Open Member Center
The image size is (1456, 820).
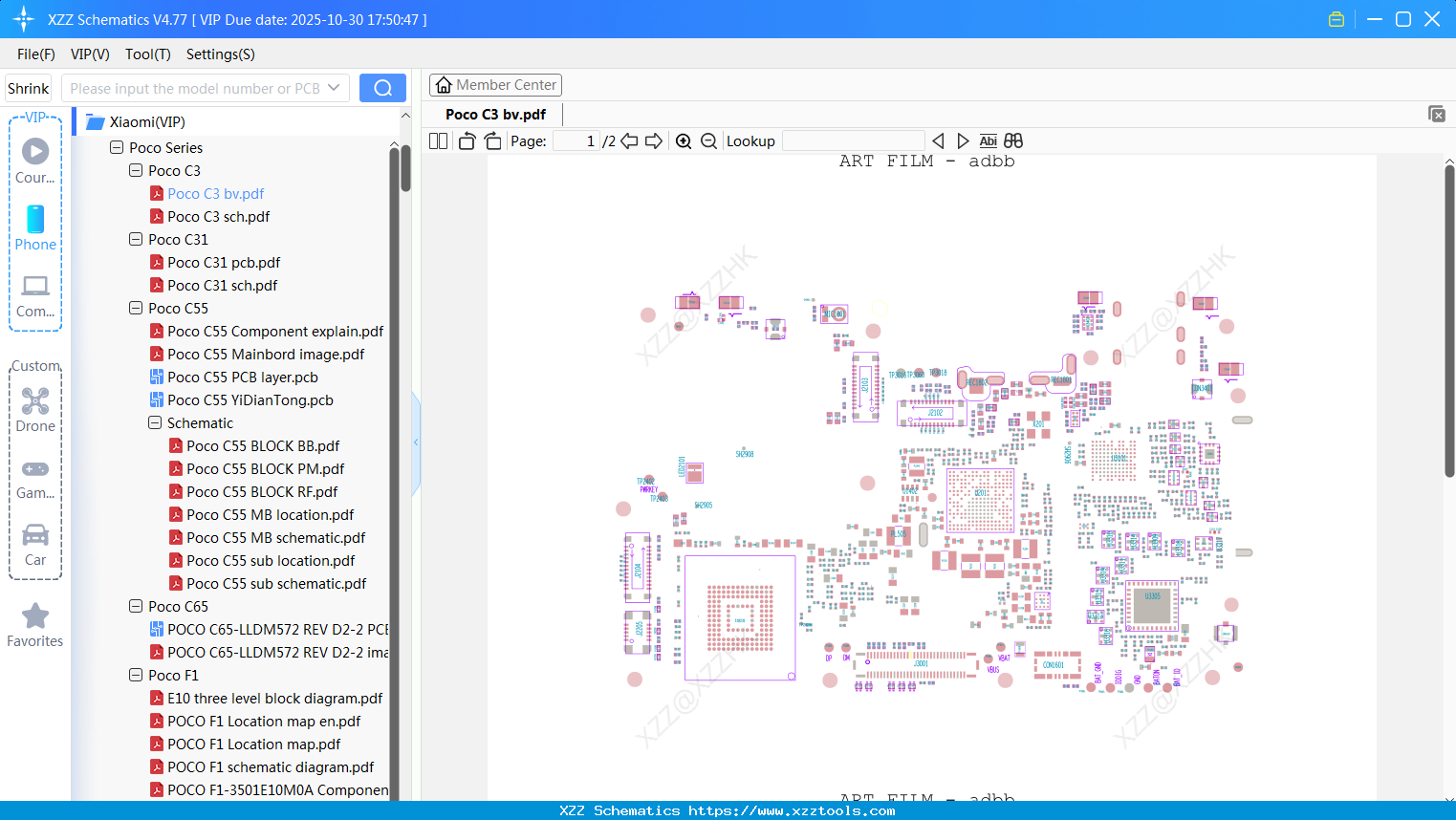pos(495,85)
